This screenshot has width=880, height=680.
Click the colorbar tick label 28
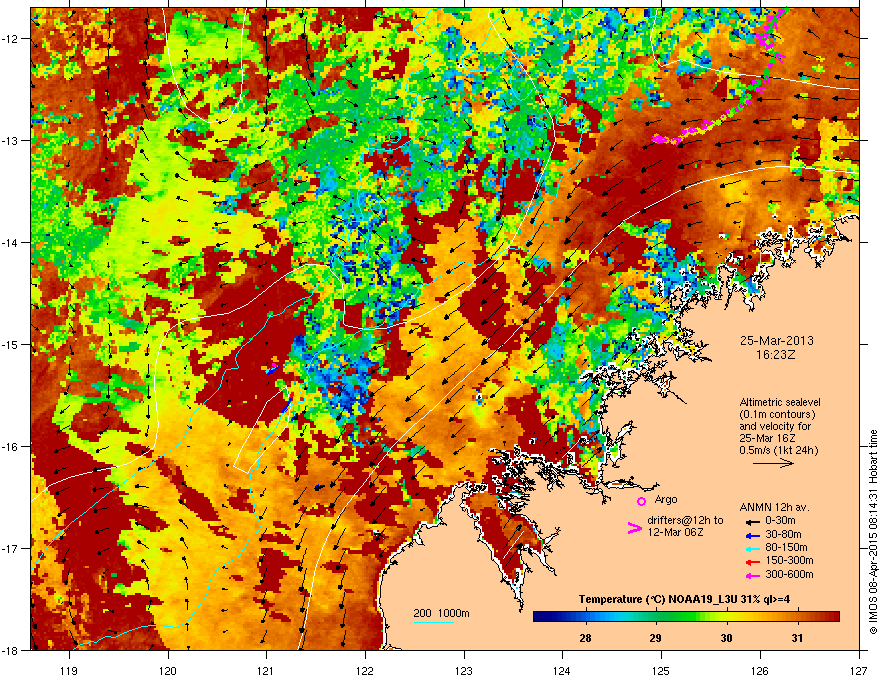click(x=585, y=638)
